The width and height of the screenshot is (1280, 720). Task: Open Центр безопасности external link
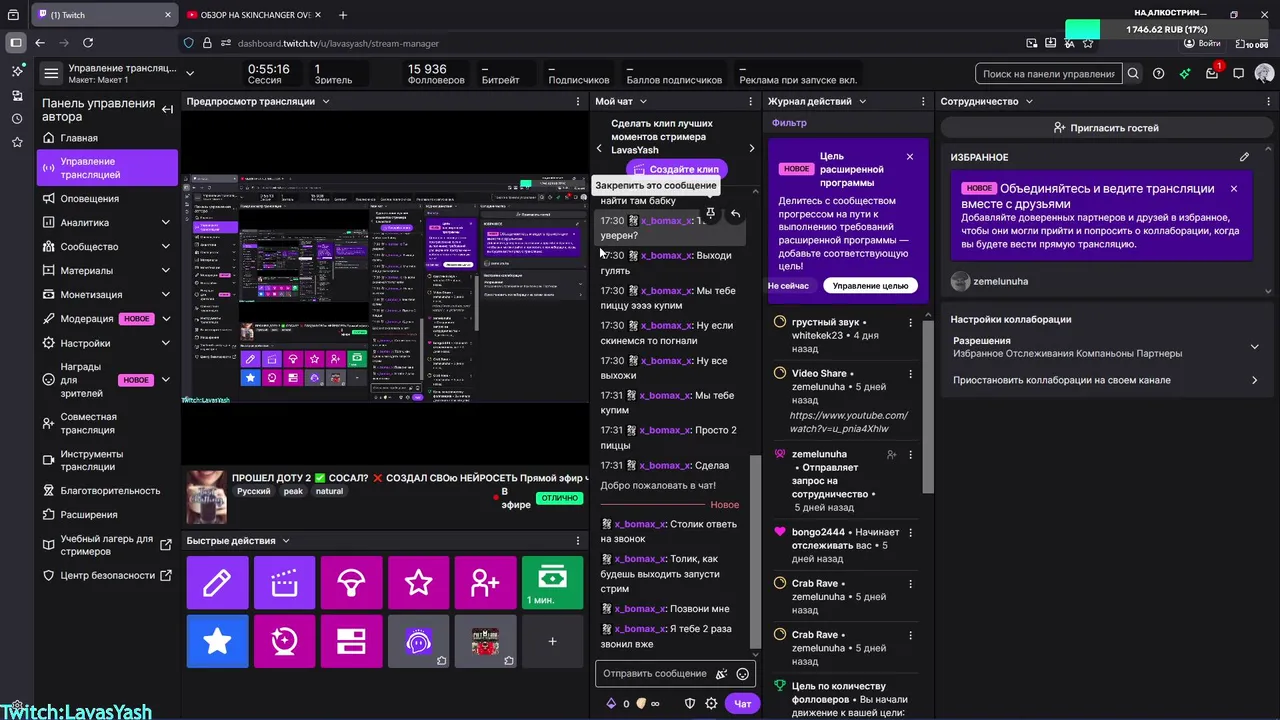(x=107, y=576)
